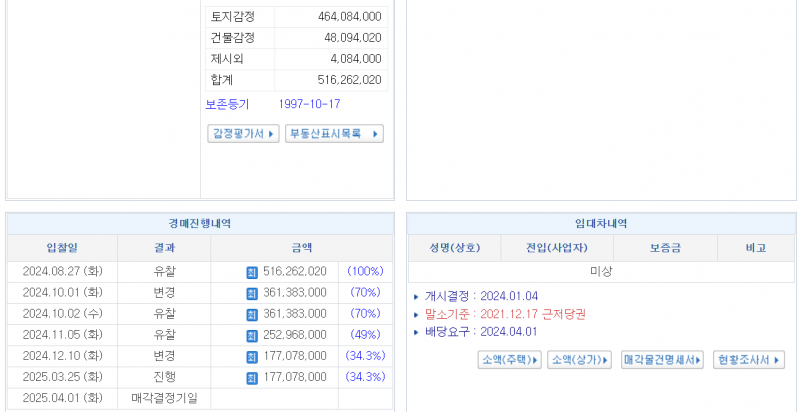This screenshot has height=412, width=800.
Task: Click the 1997-10-17 registration date
Action: [x=309, y=104]
